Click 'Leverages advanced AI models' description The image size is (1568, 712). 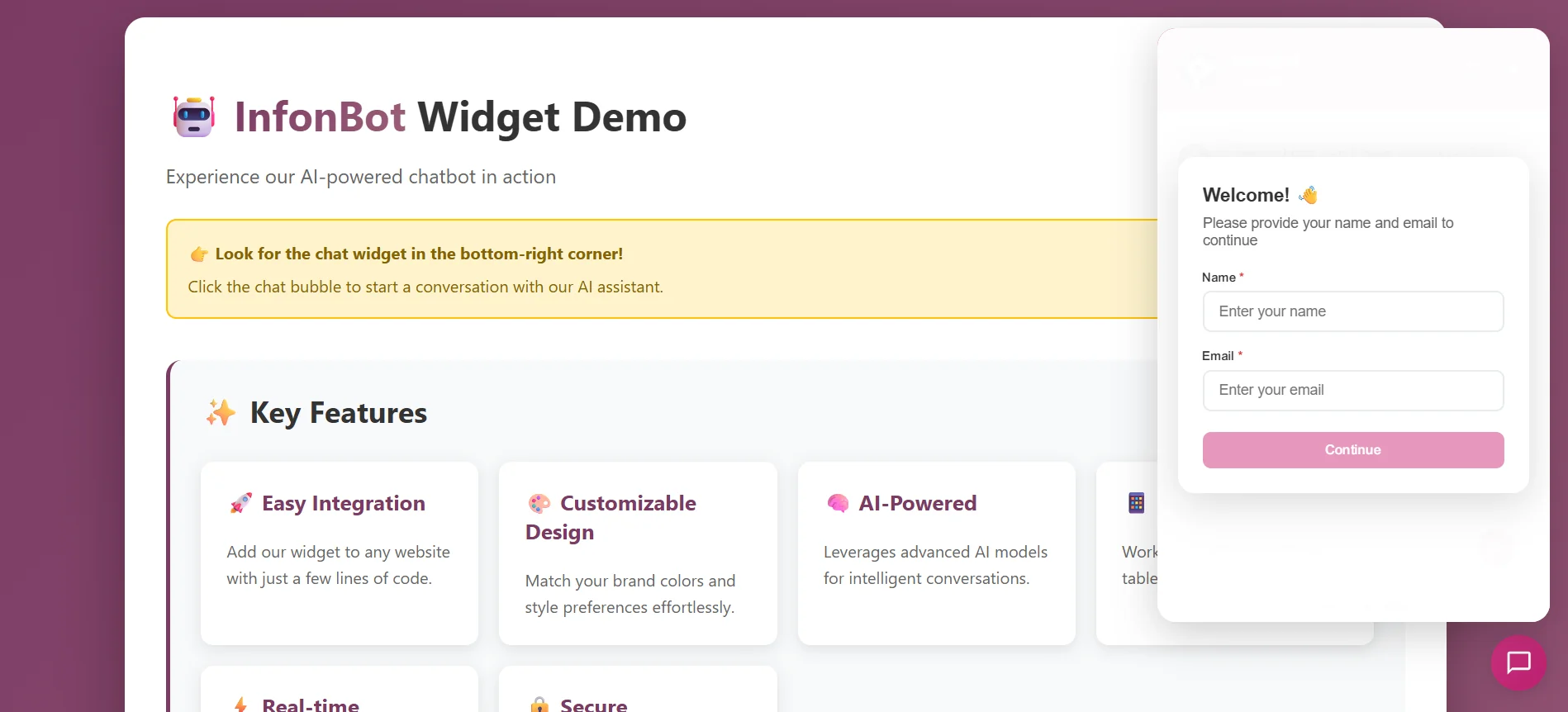(x=935, y=565)
